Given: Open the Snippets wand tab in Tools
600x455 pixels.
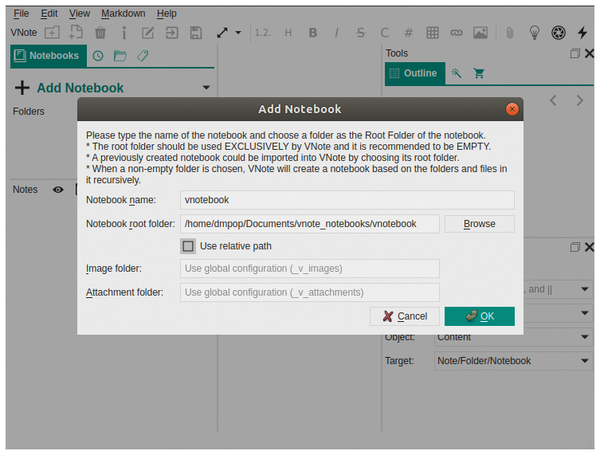Looking at the screenshot, I should [x=456, y=73].
